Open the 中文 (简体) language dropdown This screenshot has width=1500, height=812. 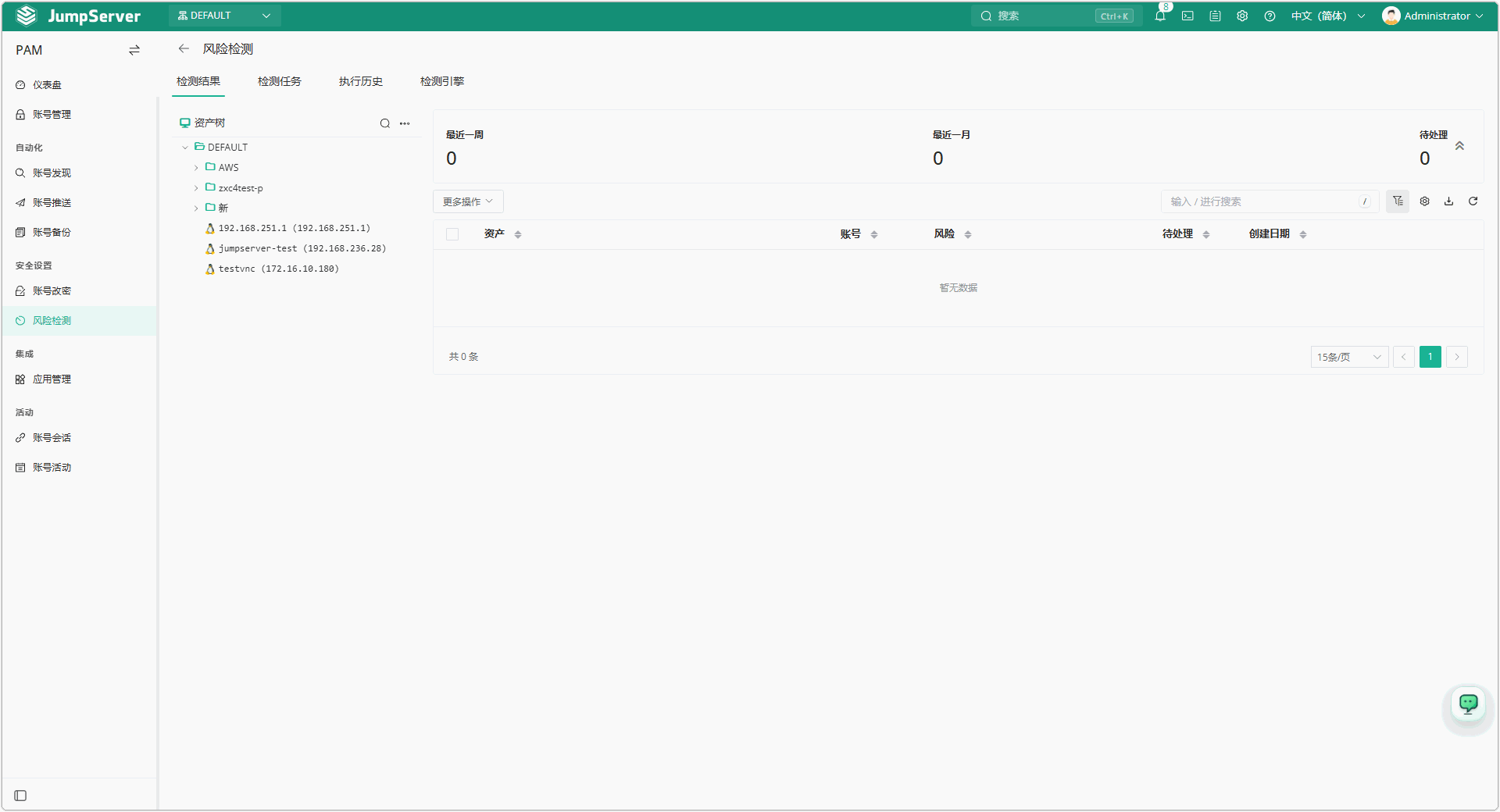point(1328,16)
